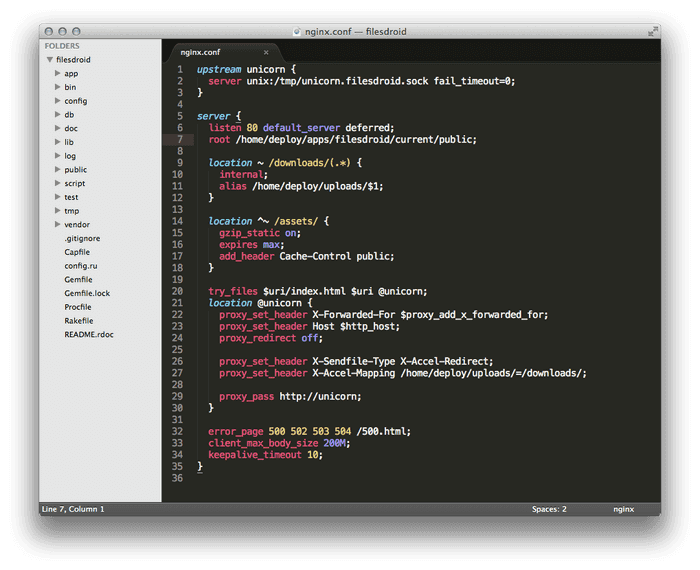Change indentation via Spaces: 2
This screenshot has height=570, width=700.
(x=549, y=509)
